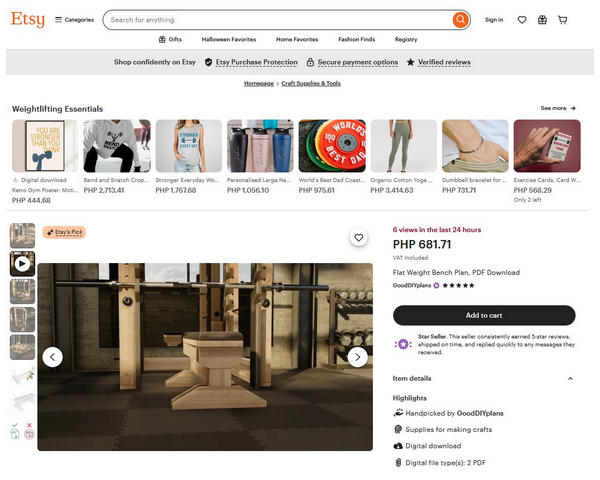Open World's Best Dad Coaster product

click(x=332, y=146)
